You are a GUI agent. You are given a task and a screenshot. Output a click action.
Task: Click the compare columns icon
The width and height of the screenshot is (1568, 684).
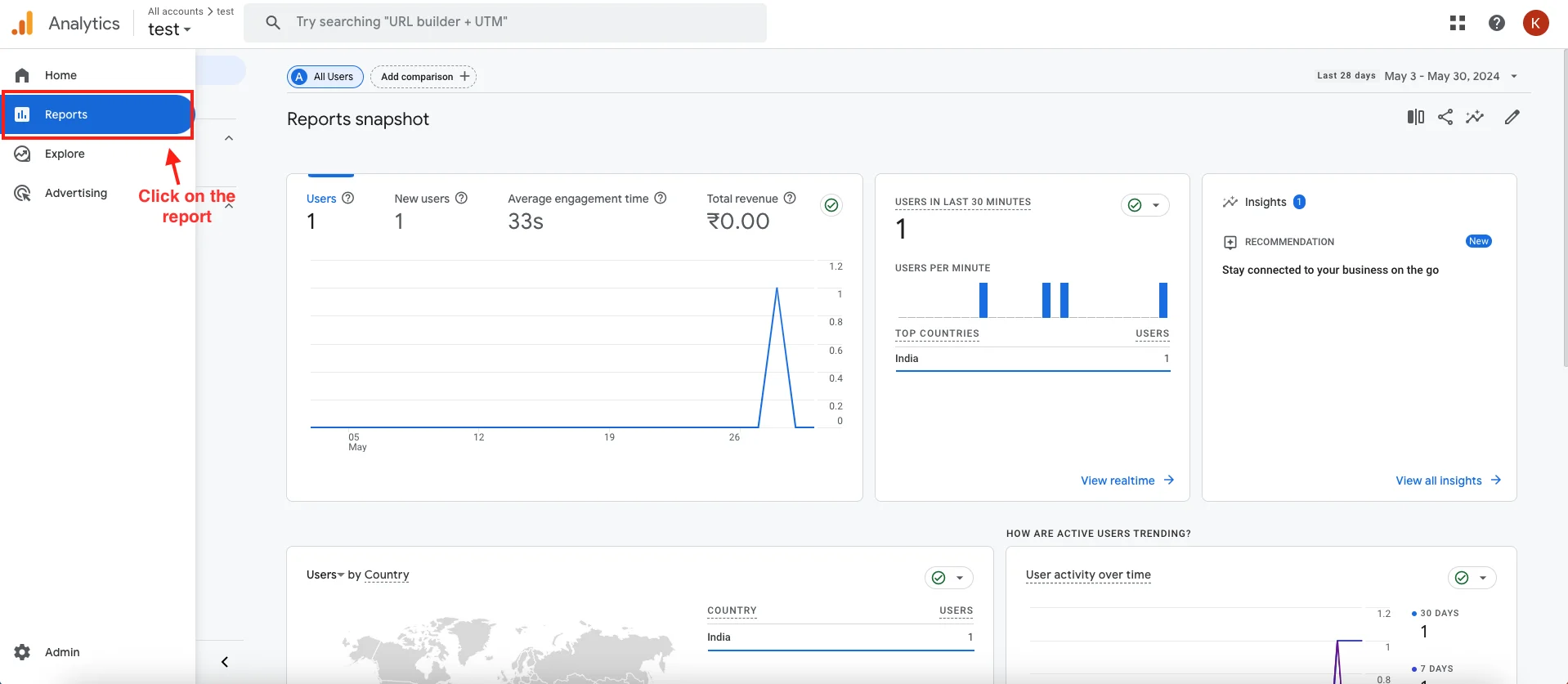pyautogui.click(x=1415, y=117)
